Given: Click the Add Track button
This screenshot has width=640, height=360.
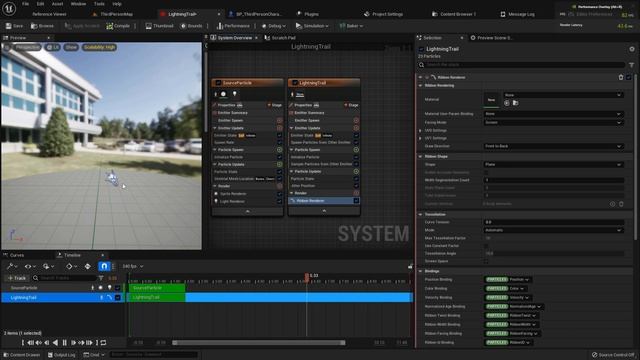Looking at the screenshot, I should pos(17,278).
